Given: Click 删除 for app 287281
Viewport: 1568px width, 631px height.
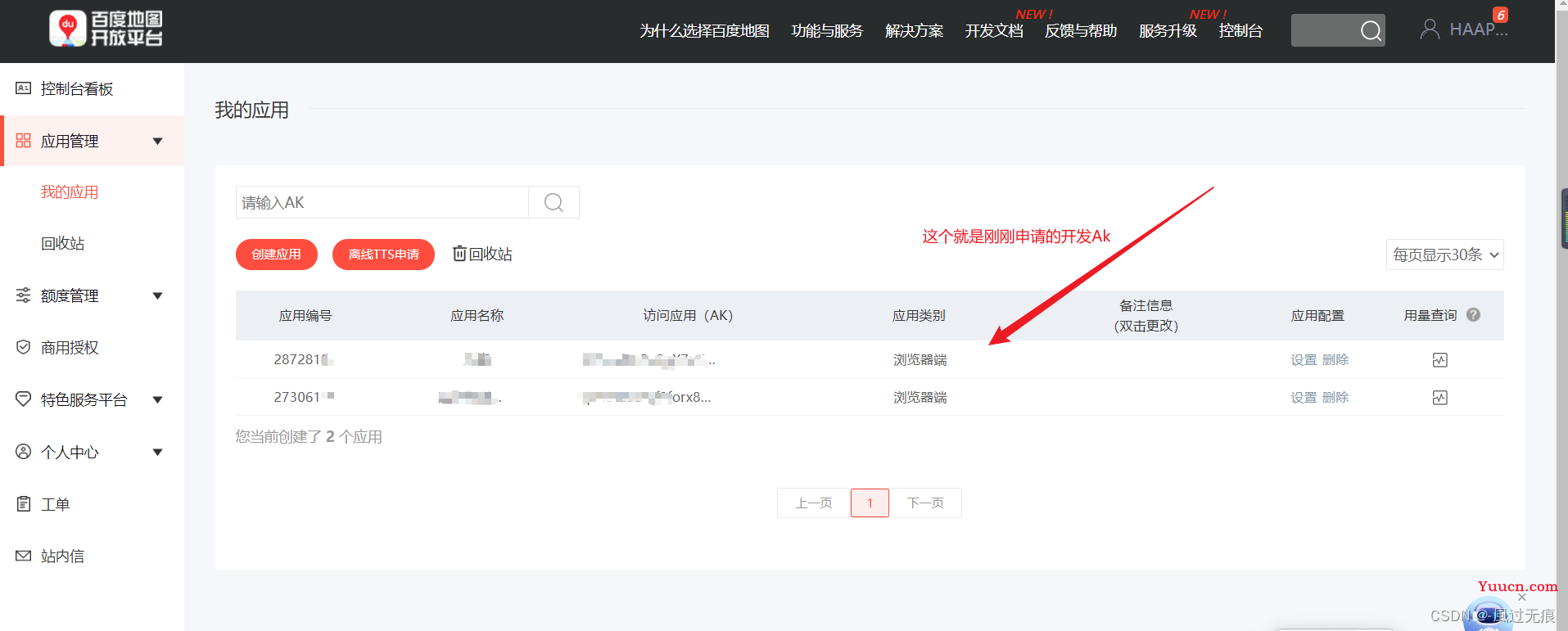Looking at the screenshot, I should 1335,360.
